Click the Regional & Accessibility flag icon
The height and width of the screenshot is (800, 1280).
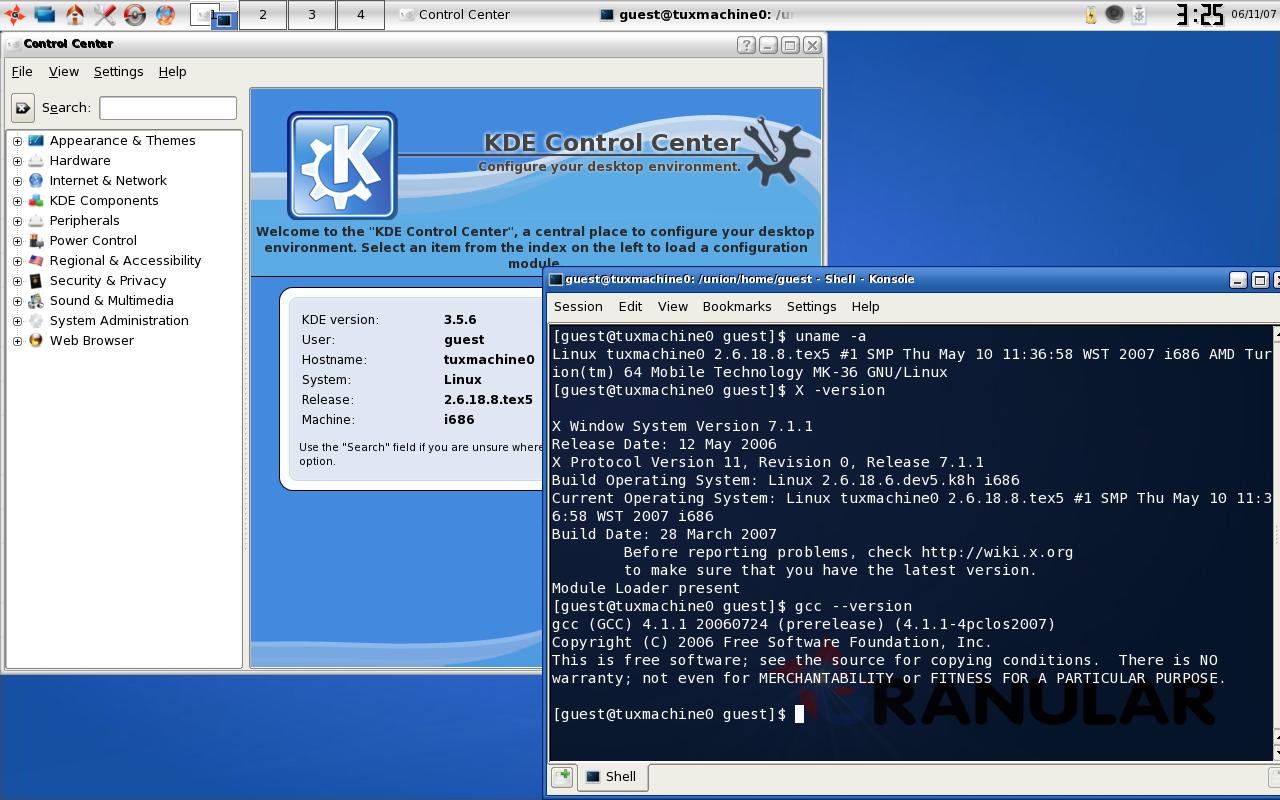[36, 260]
